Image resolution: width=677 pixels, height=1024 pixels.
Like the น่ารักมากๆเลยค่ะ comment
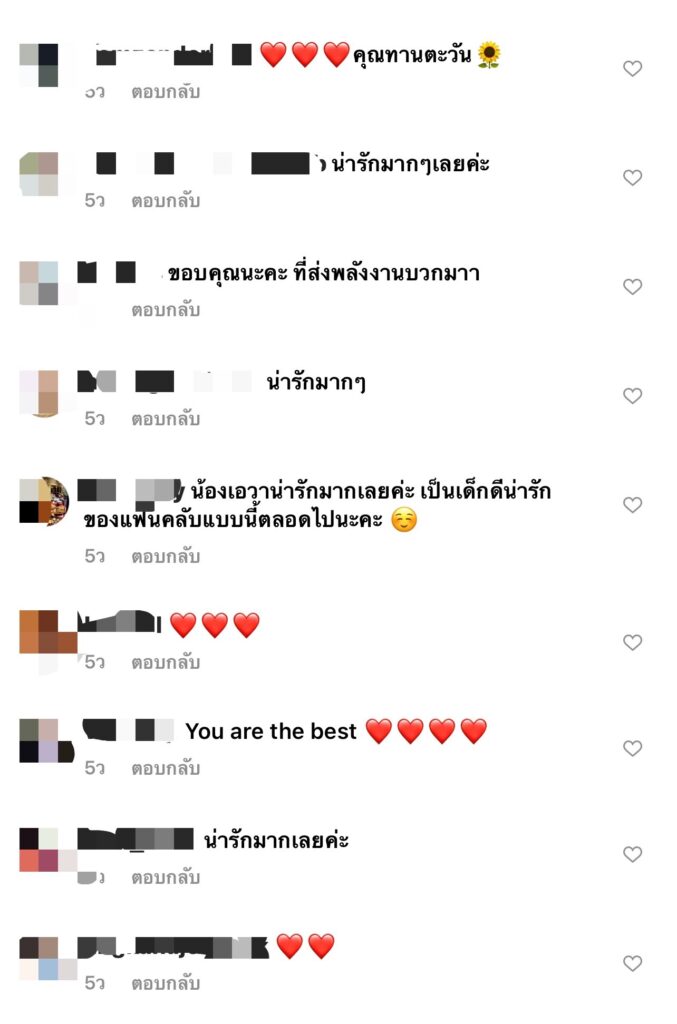coord(632,178)
